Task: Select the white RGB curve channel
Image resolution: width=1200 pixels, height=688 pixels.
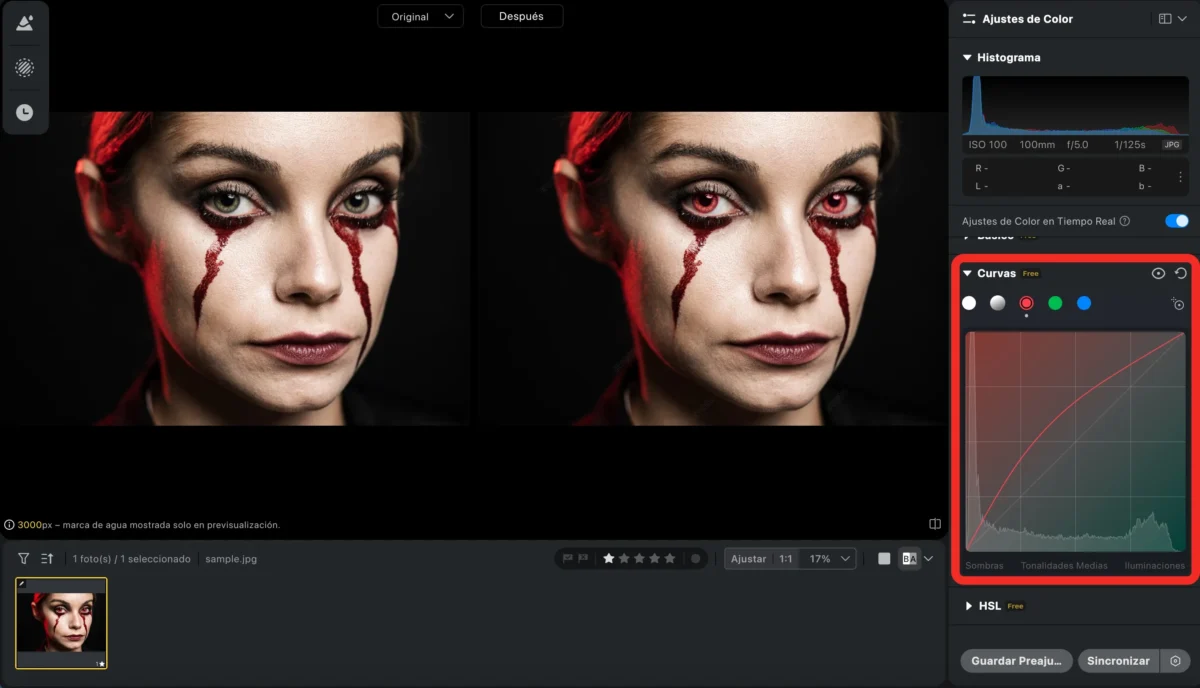Action: pos(969,303)
